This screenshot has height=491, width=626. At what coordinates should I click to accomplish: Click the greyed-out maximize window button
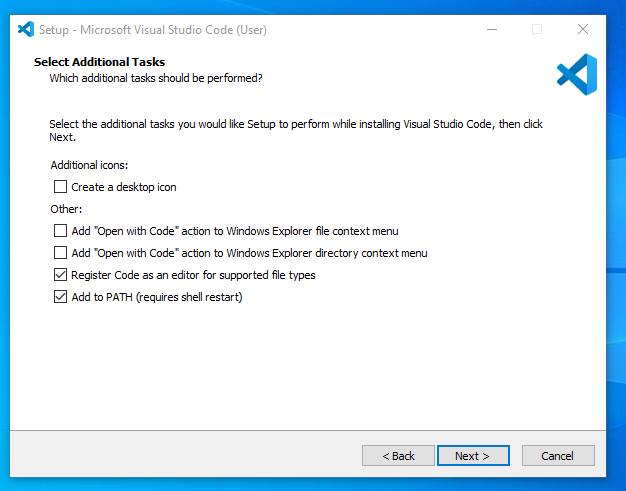coord(537,29)
